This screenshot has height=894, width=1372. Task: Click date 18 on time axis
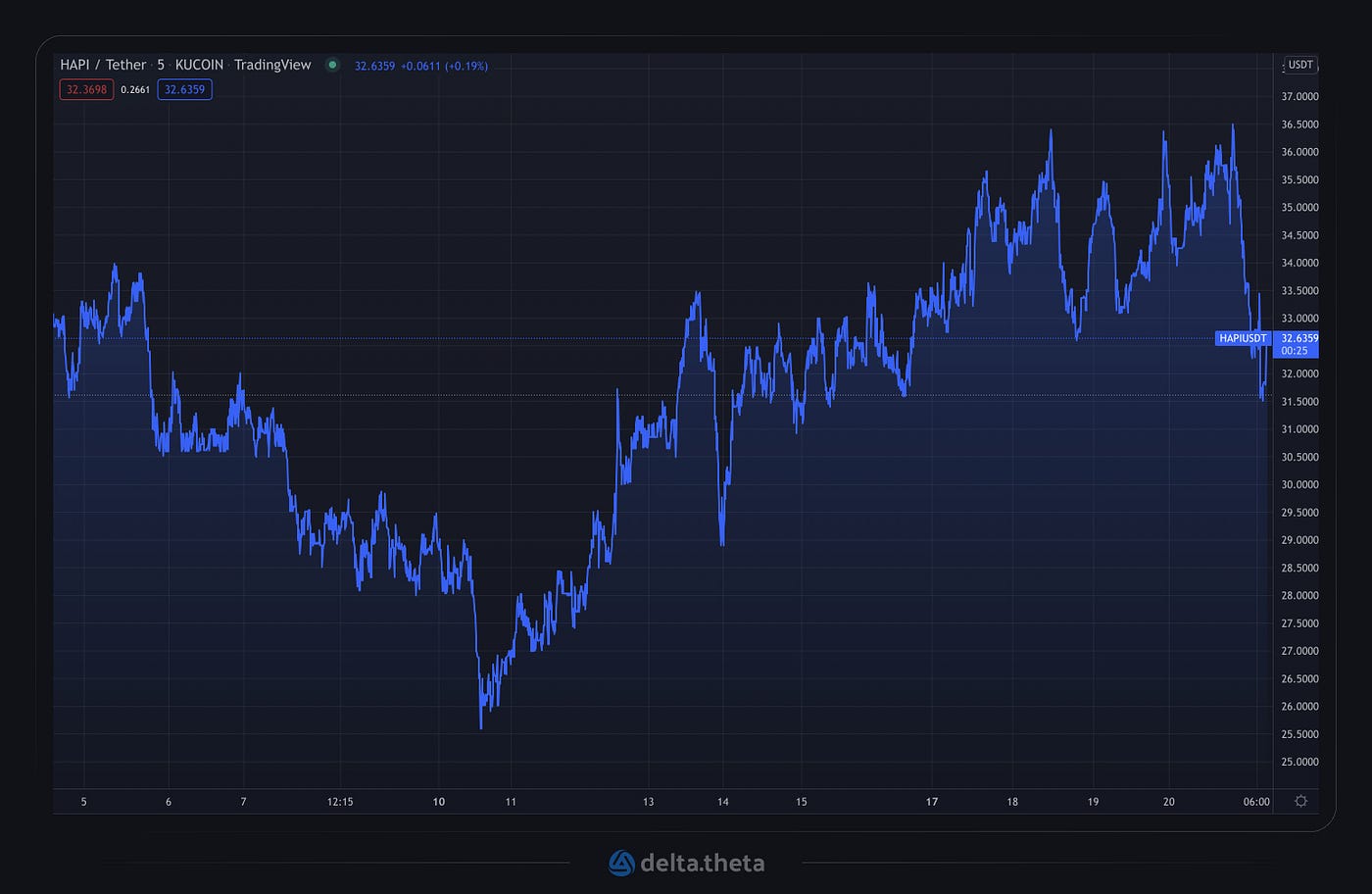pos(1012,802)
